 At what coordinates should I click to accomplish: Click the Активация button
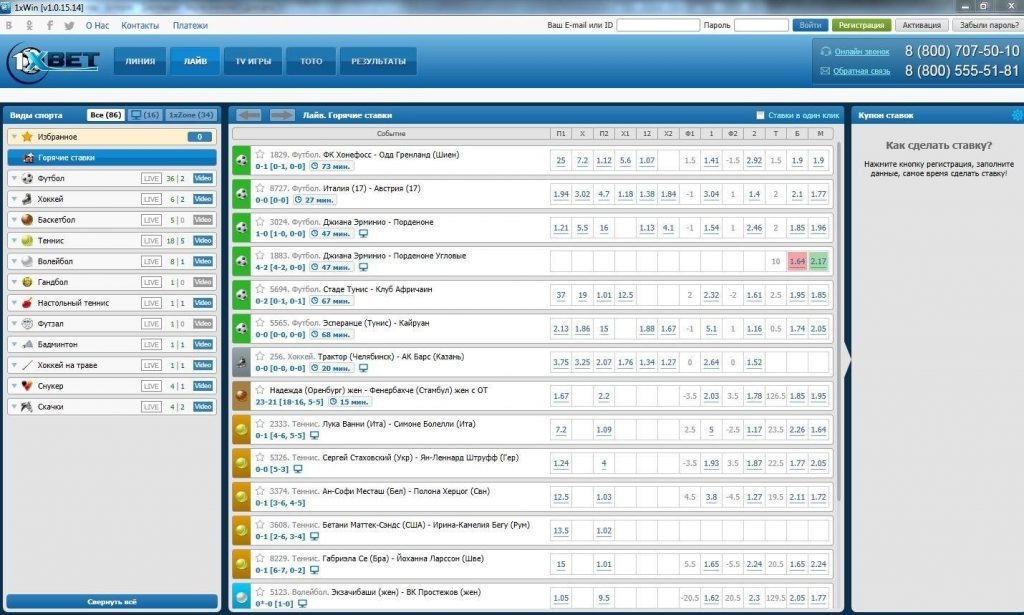pyautogui.click(x=921, y=25)
